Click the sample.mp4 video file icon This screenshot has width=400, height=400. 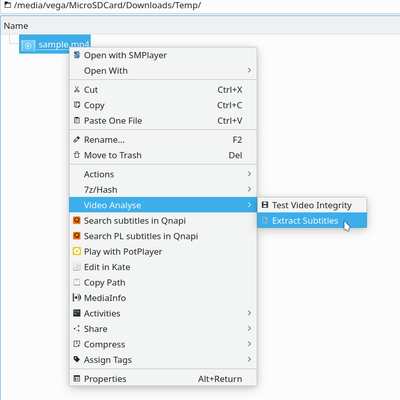coord(28,45)
